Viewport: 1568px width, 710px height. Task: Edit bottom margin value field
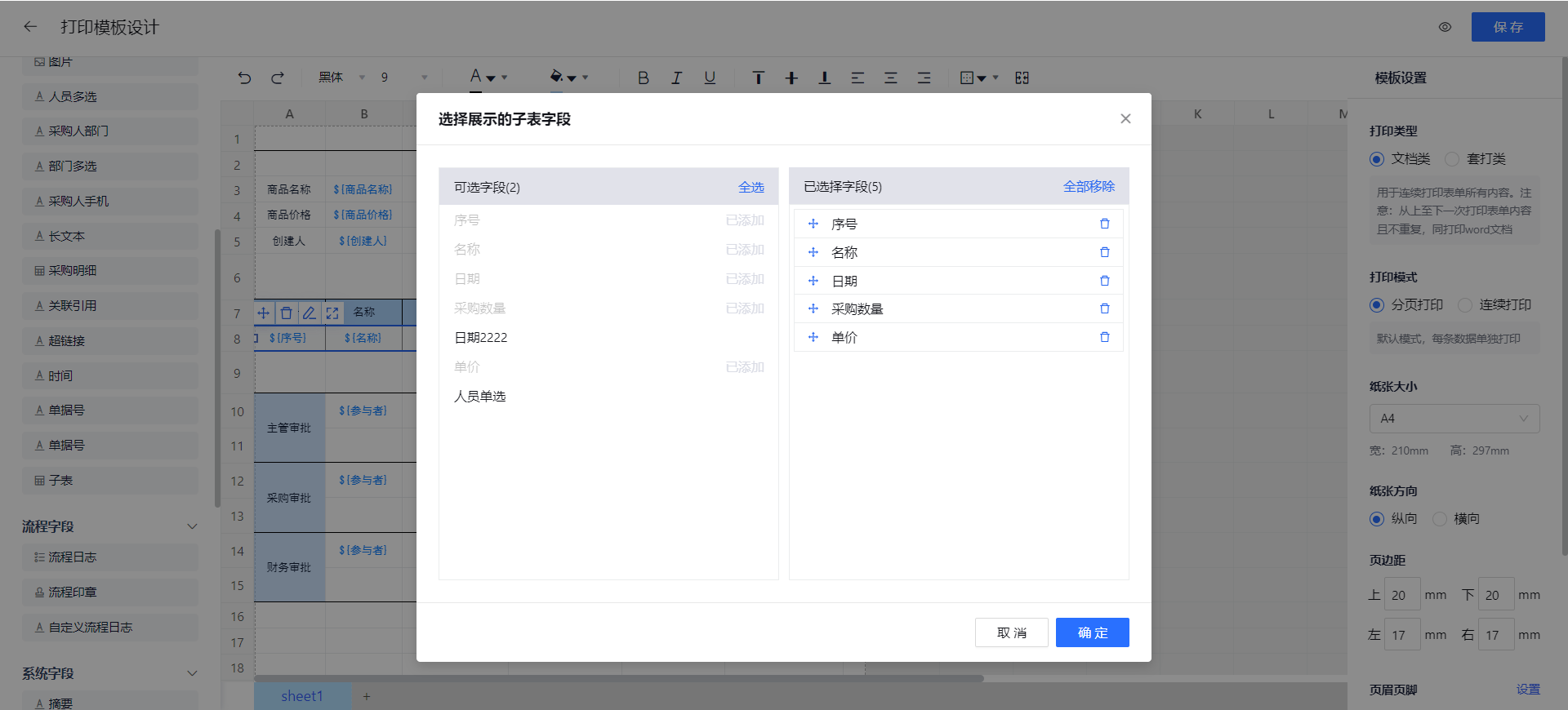[x=1497, y=595]
